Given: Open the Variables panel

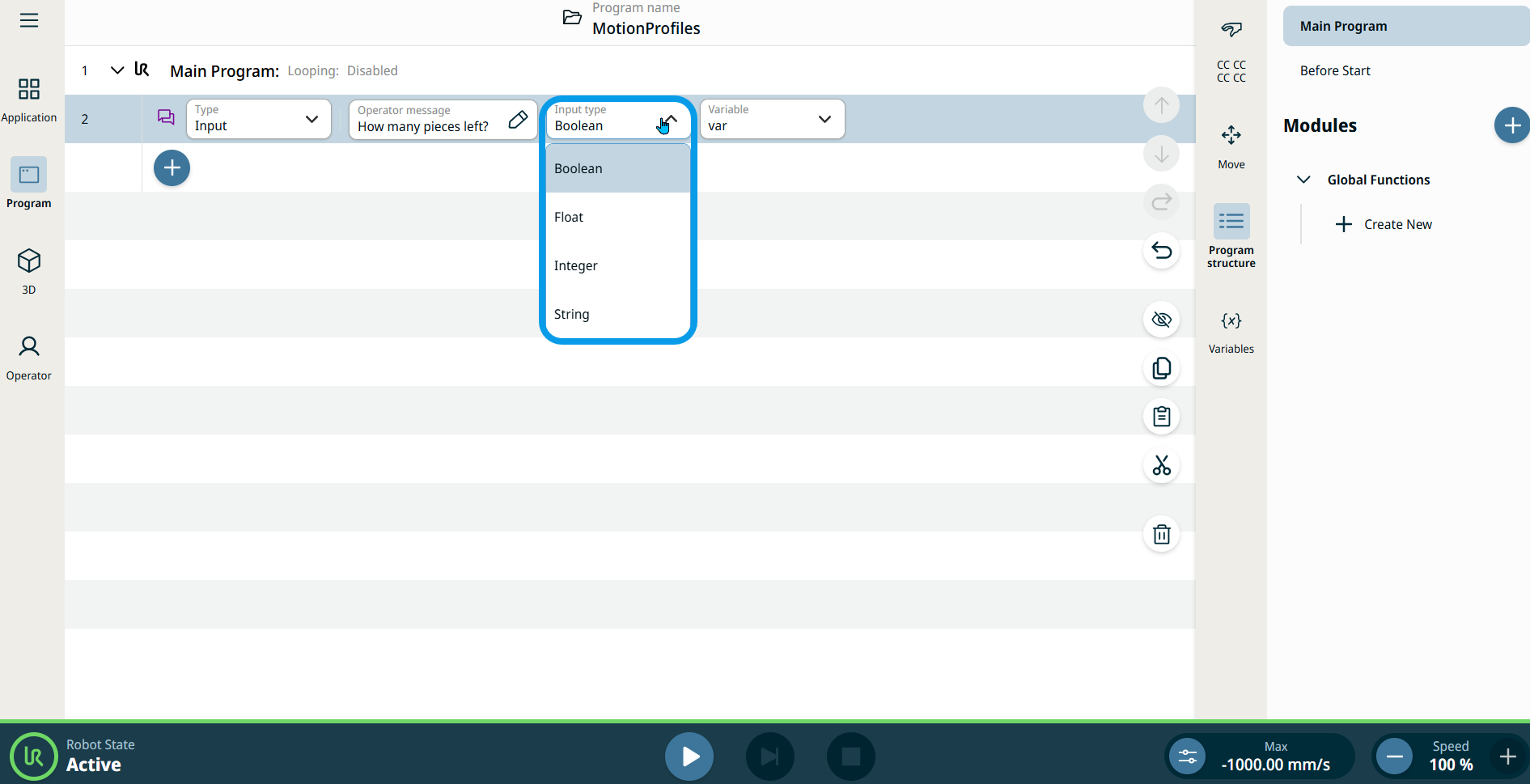Looking at the screenshot, I should 1231,332.
